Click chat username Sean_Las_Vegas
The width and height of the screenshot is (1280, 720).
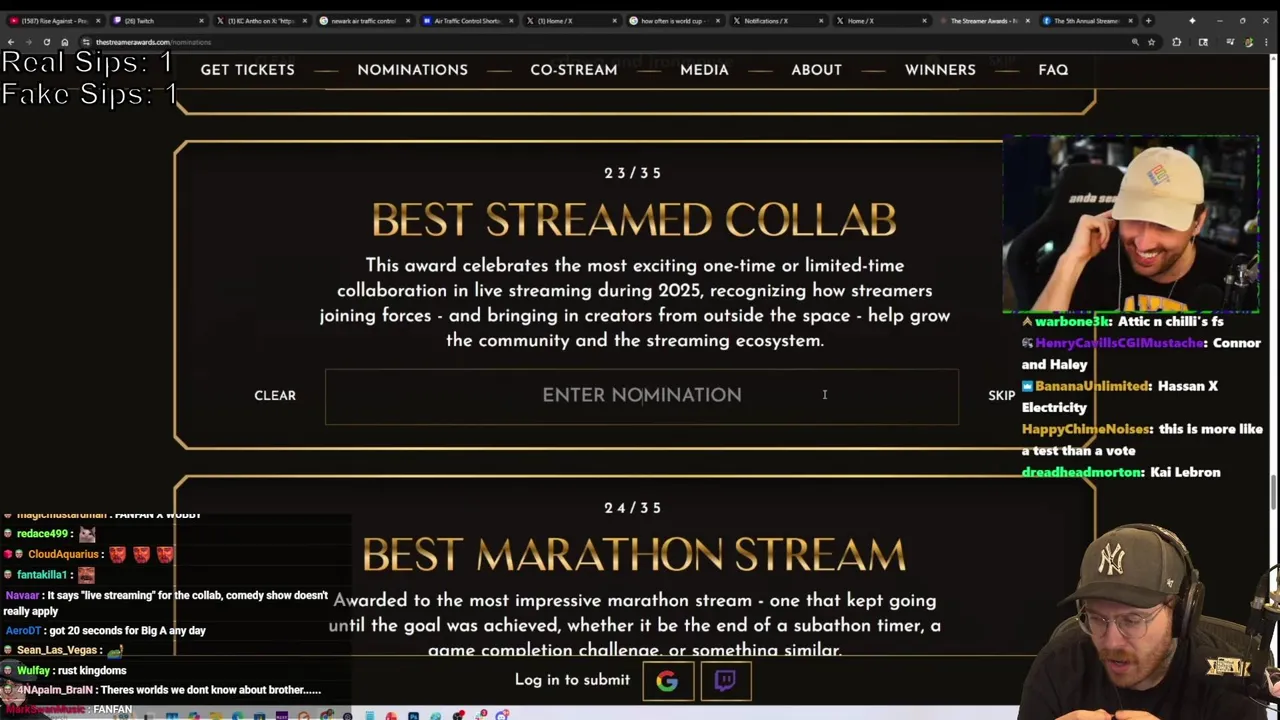[x=57, y=650]
